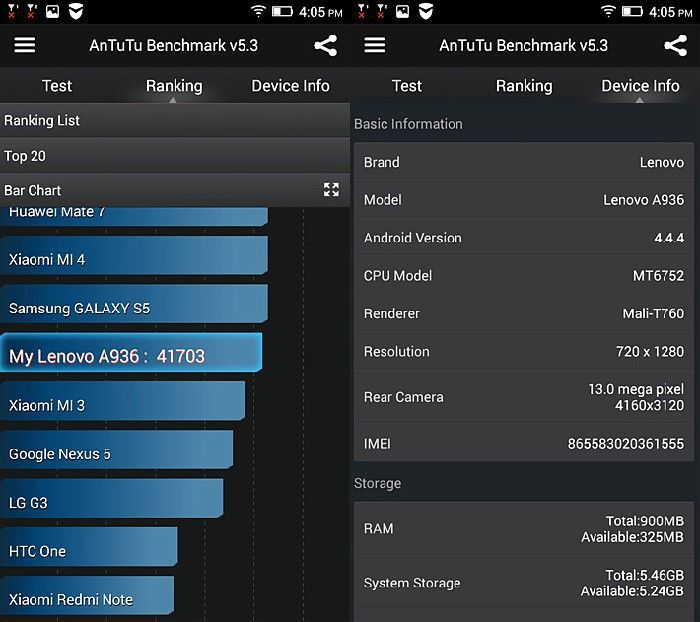
Task: Tap CPU Model value MT6752
Action: 658,276
